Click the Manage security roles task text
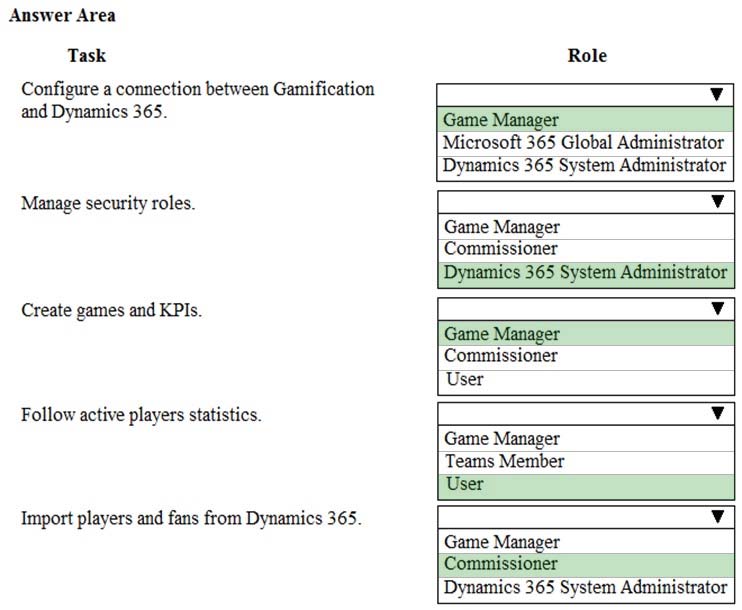The width and height of the screenshot is (742, 610). (108, 203)
